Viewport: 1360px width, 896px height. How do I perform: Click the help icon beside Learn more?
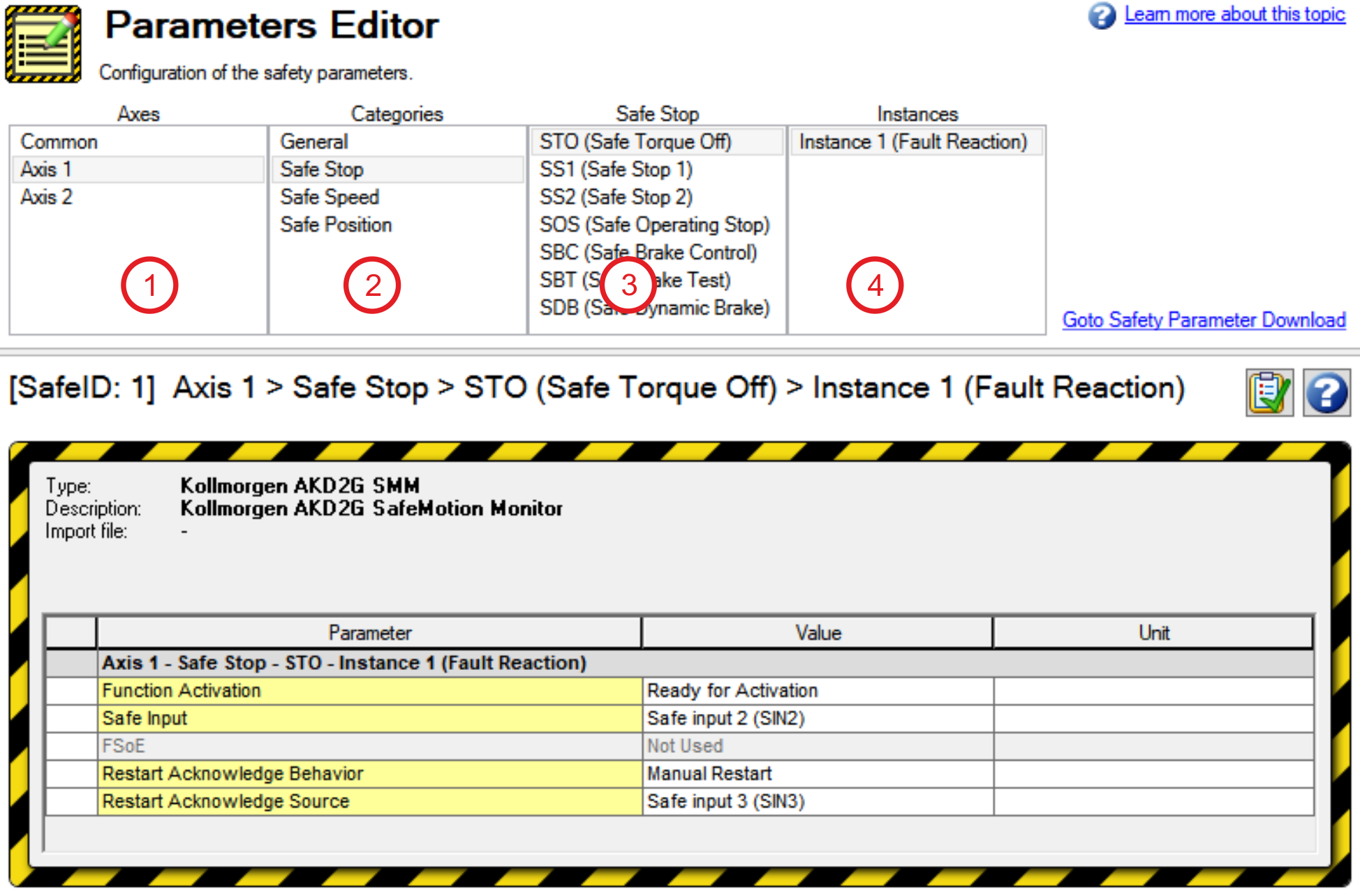click(1102, 15)
